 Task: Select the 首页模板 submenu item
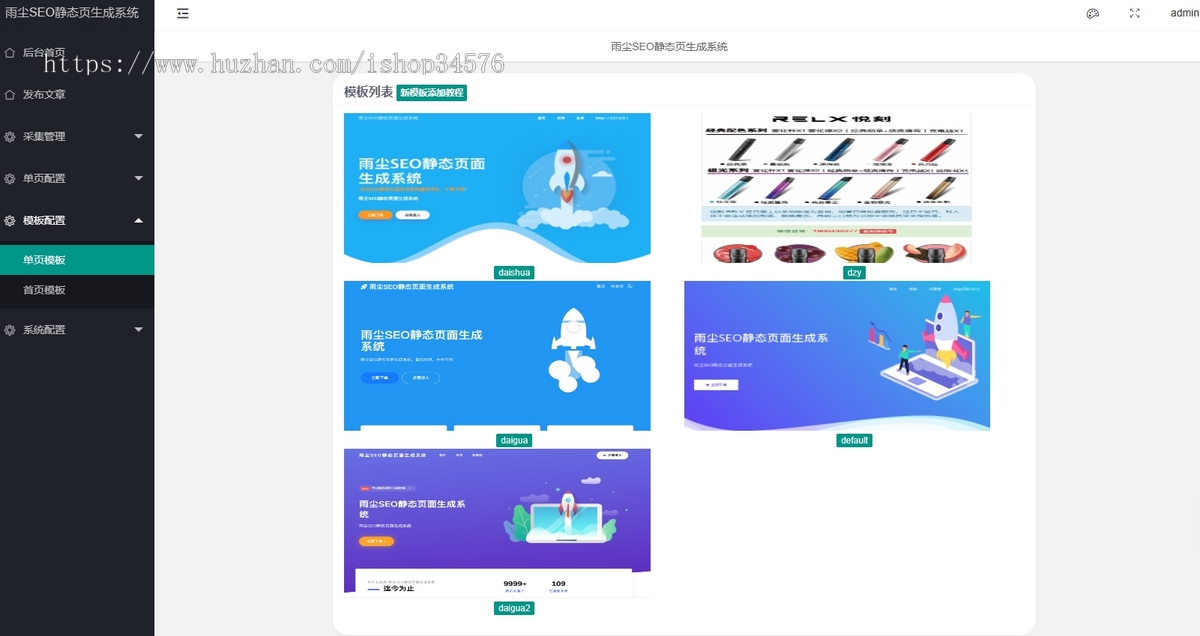[77, 290]
